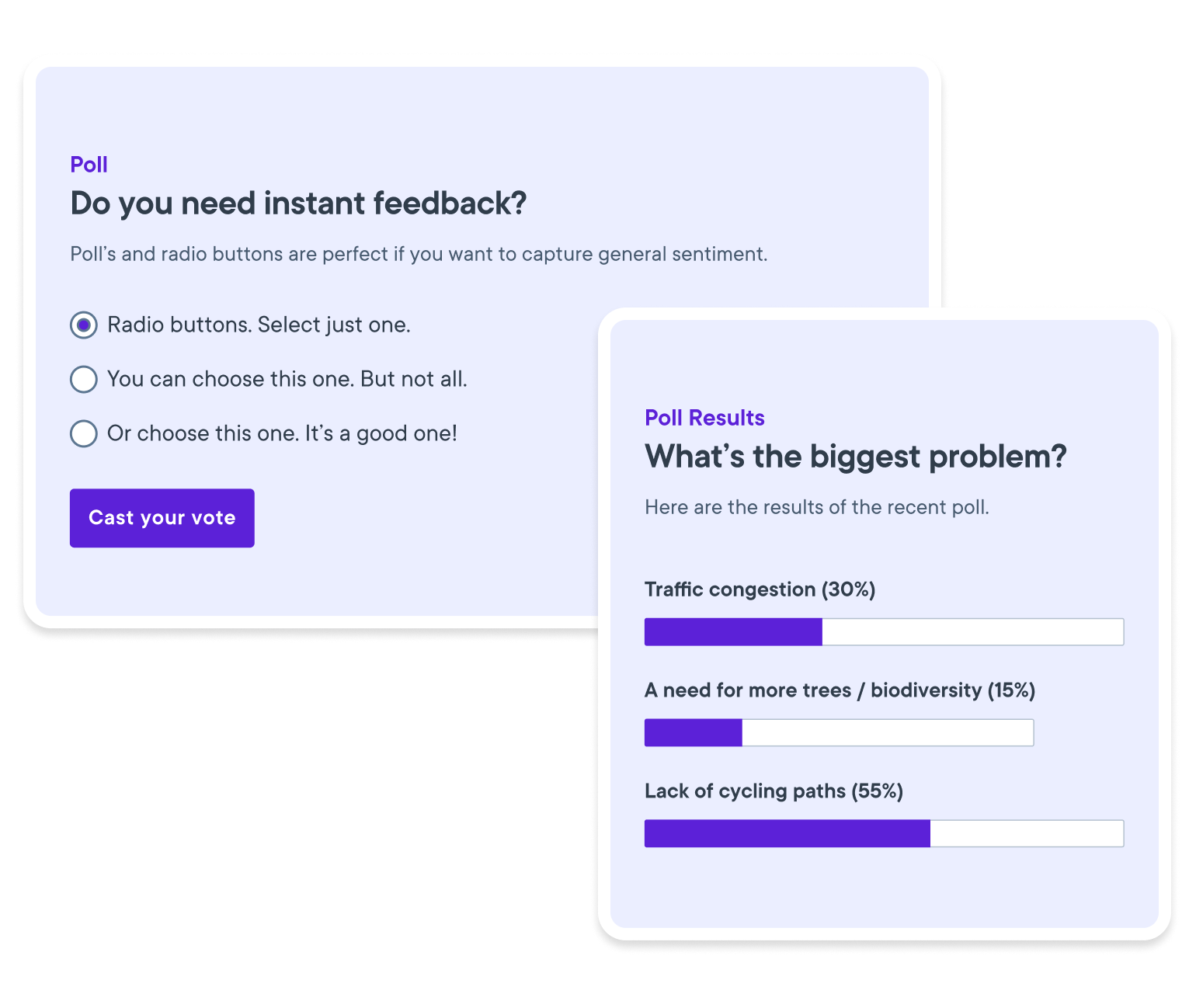Image resolution: width=1196 pixels, height=1008 pixels.
Task: Click the Poll Results label
Action: click(x=704, y=418)
